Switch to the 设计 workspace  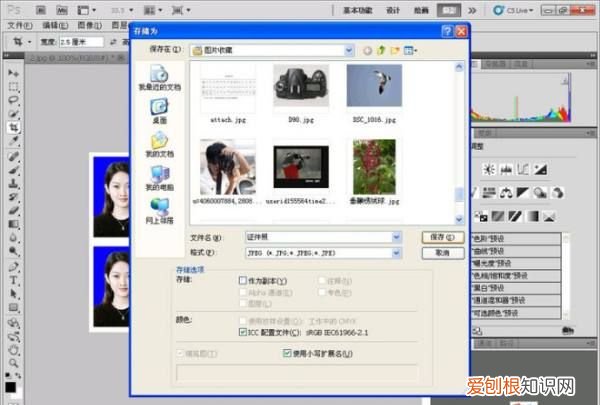point(393,10)
